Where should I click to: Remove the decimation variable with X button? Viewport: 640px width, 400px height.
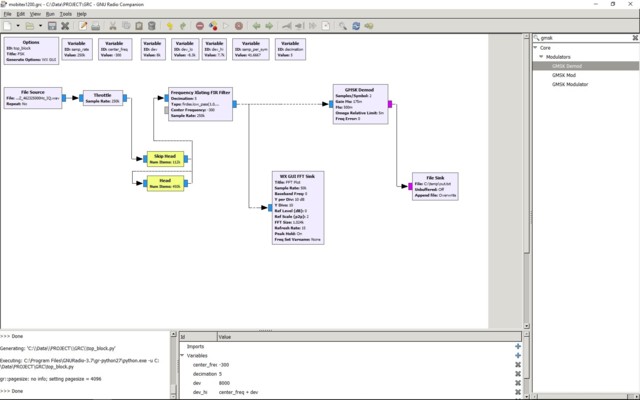click(518, 374)
